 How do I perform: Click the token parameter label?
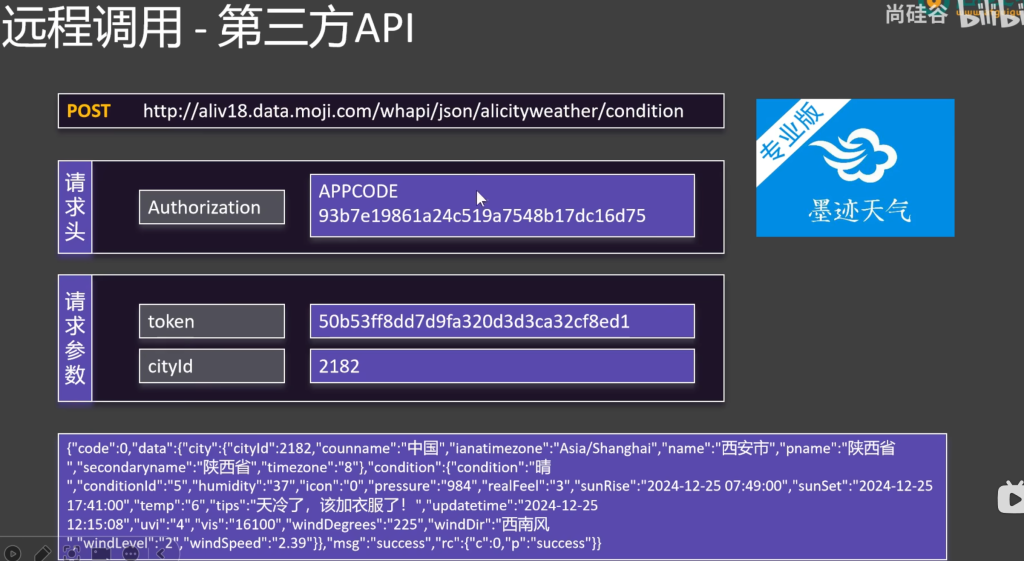tap(211, 322)
